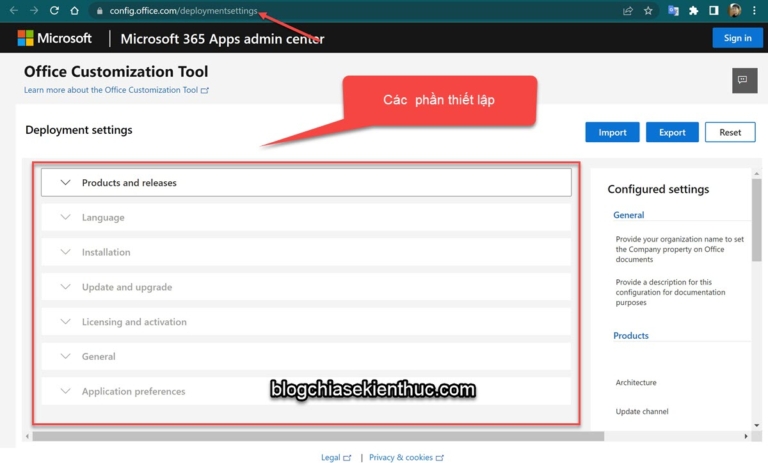Screen dimensions: 768x463
Task: Click the Microsoft logo
Action: [x=54, y=38]
